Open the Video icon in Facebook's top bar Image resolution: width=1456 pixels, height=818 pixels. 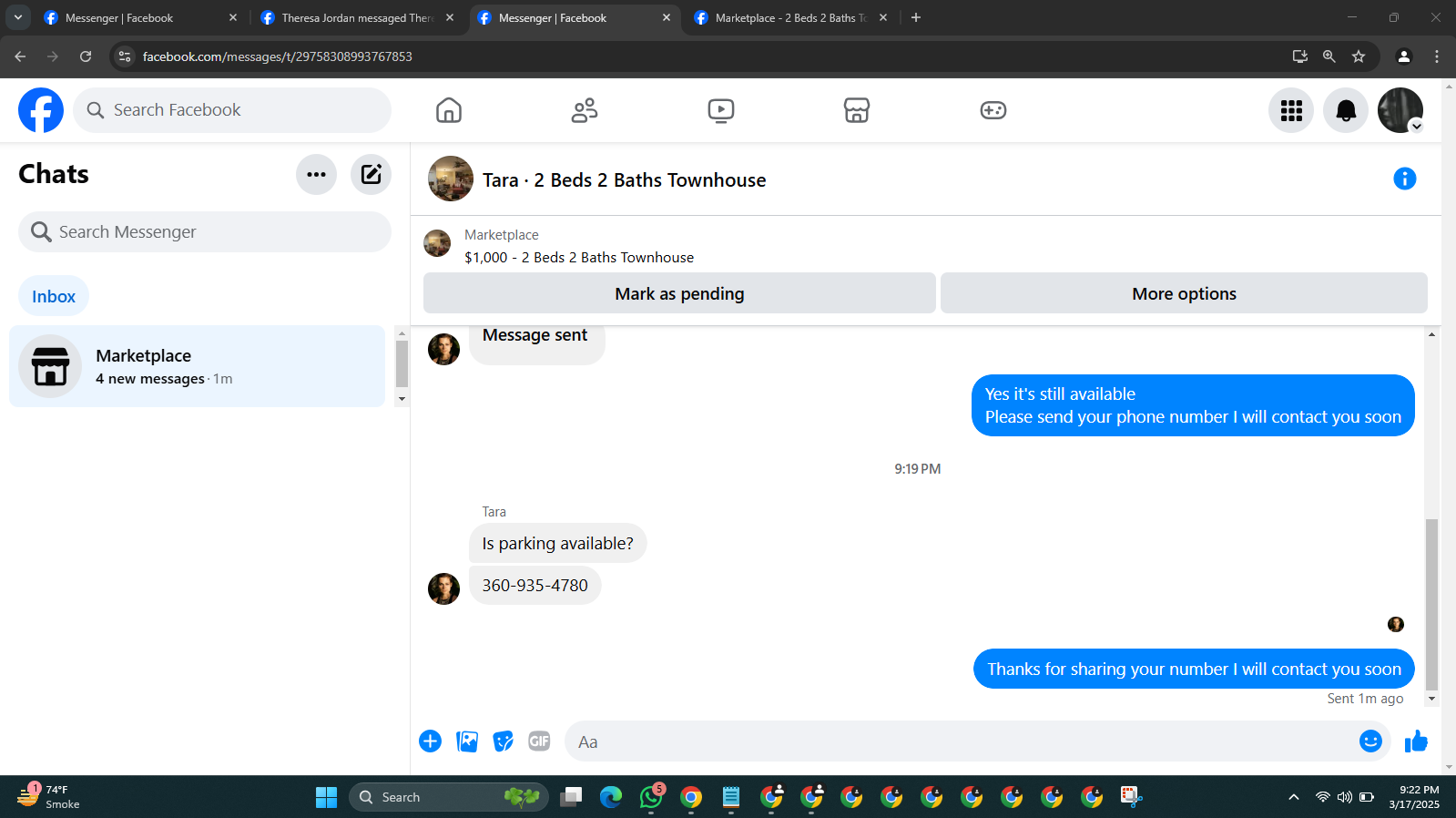(x=721, y=110)
